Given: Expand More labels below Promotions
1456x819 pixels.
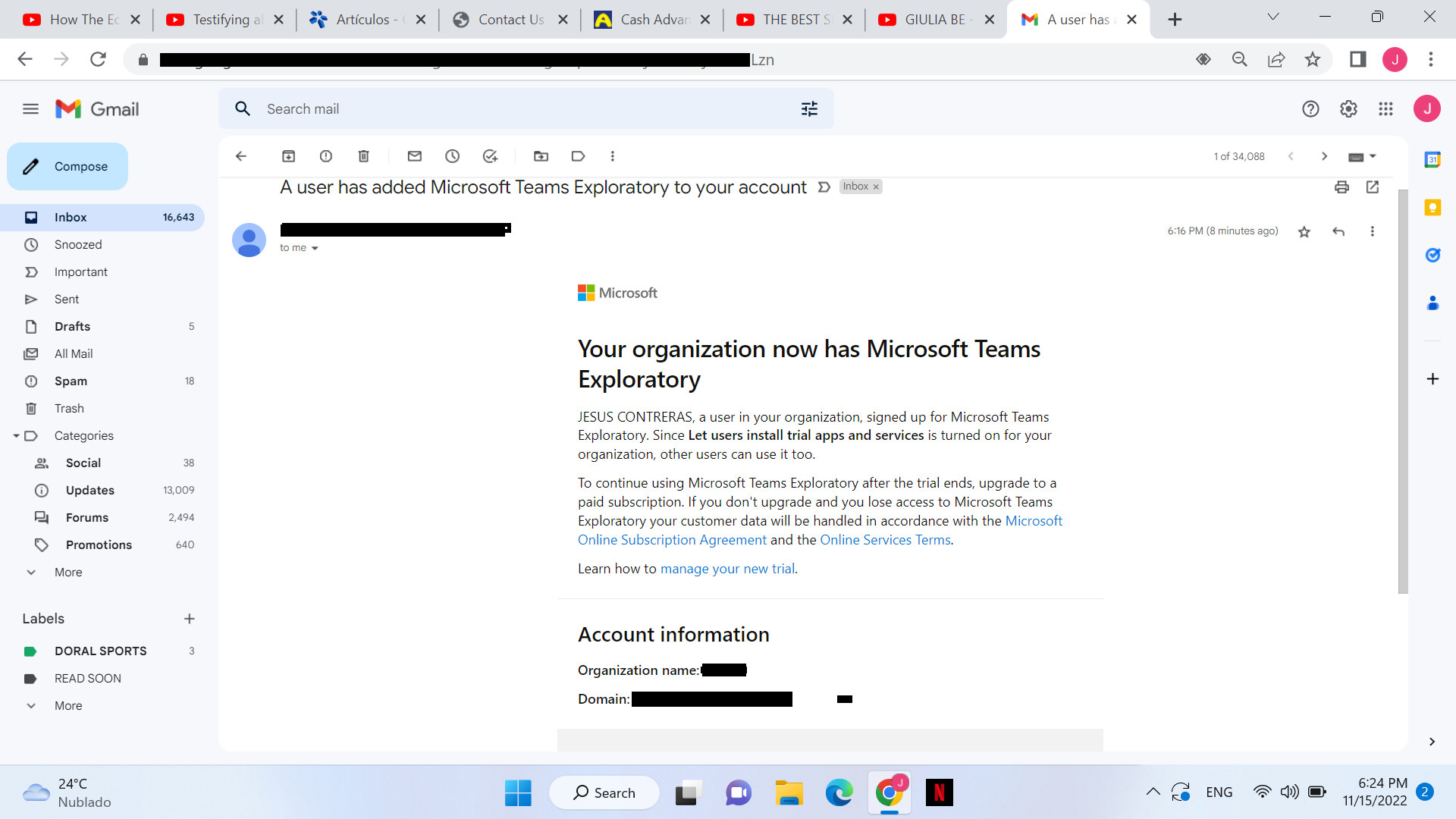Looking at the screenshot, I should pyautogui.click(x=68, y=572).
